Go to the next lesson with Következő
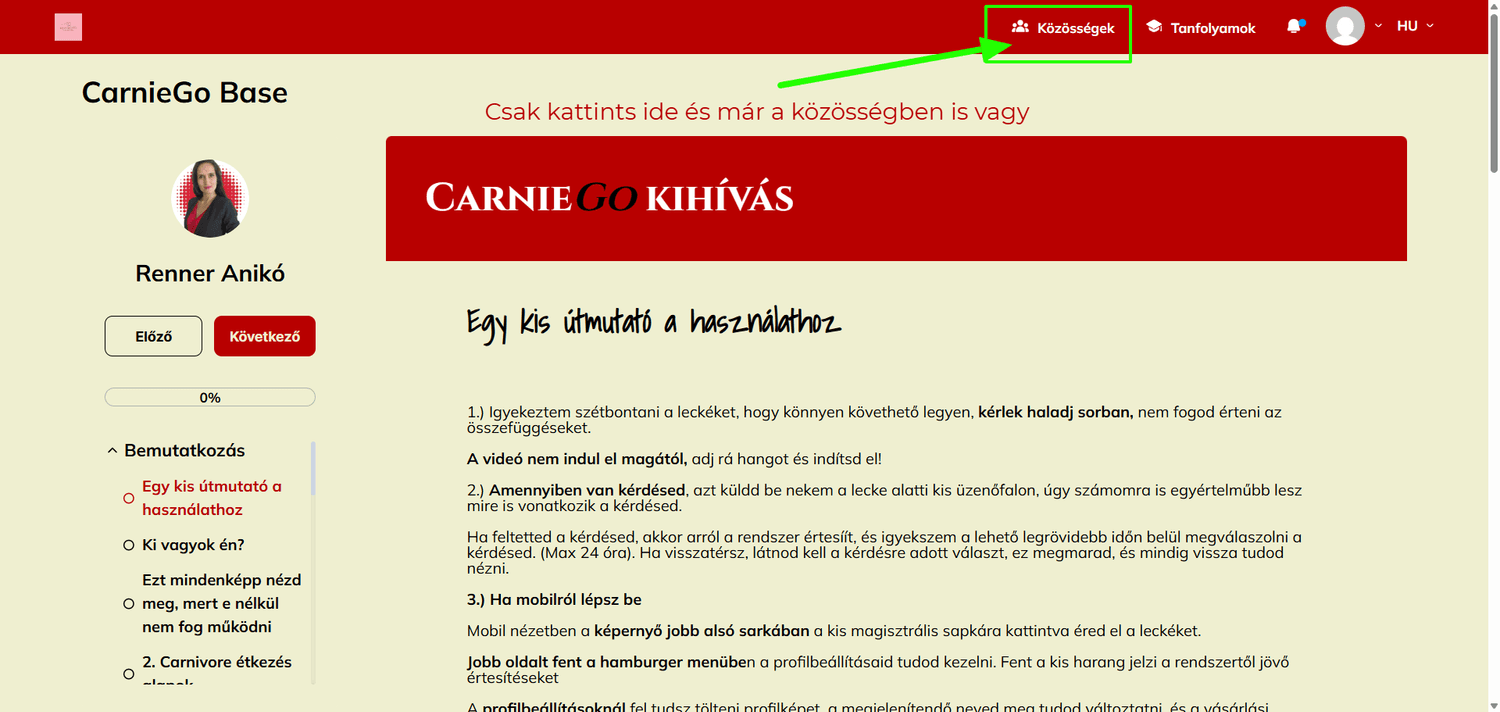 265,336
